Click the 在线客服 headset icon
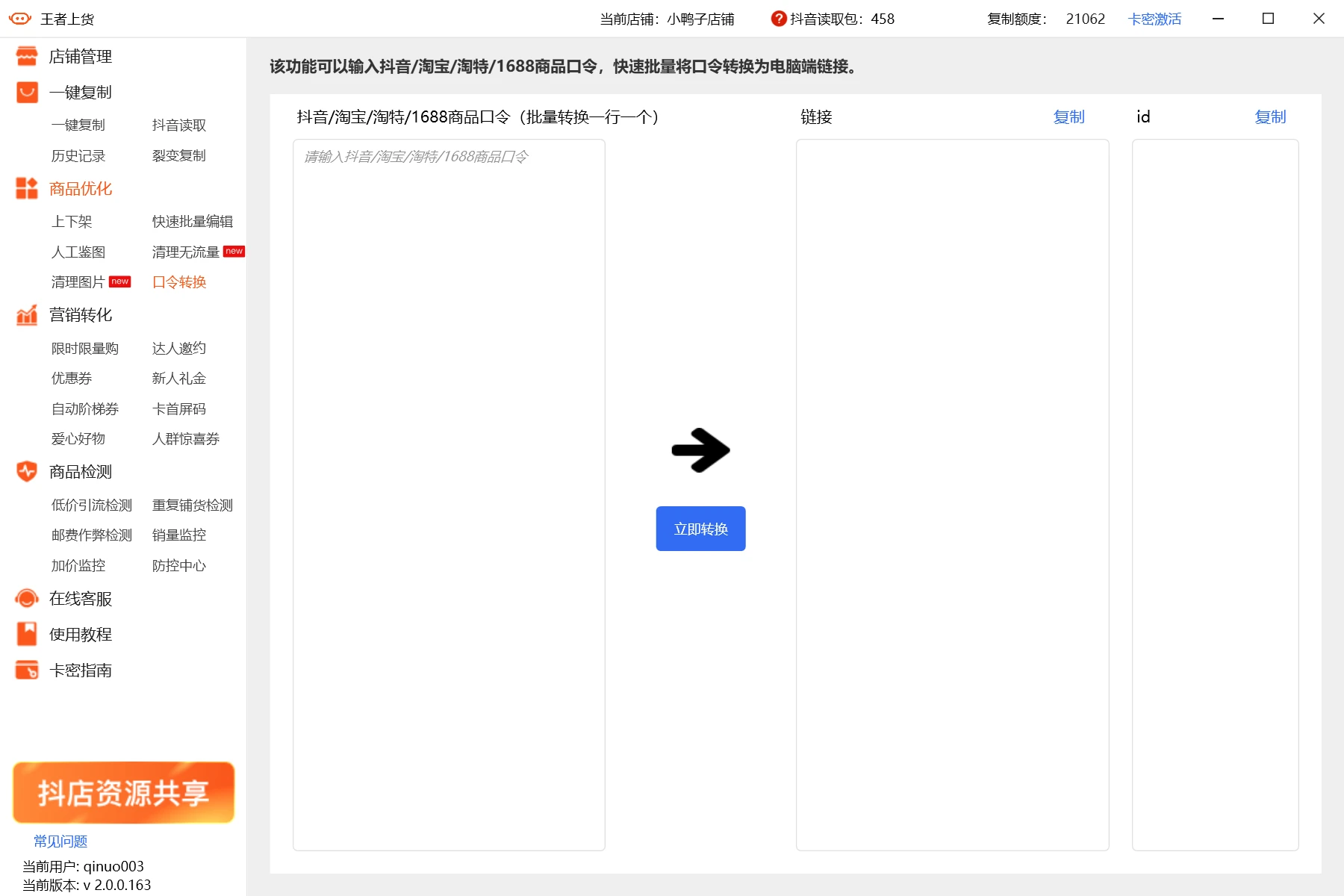The width and height of the screenshot is (1344, 896). pyautogui.click(x=27, y=599)
